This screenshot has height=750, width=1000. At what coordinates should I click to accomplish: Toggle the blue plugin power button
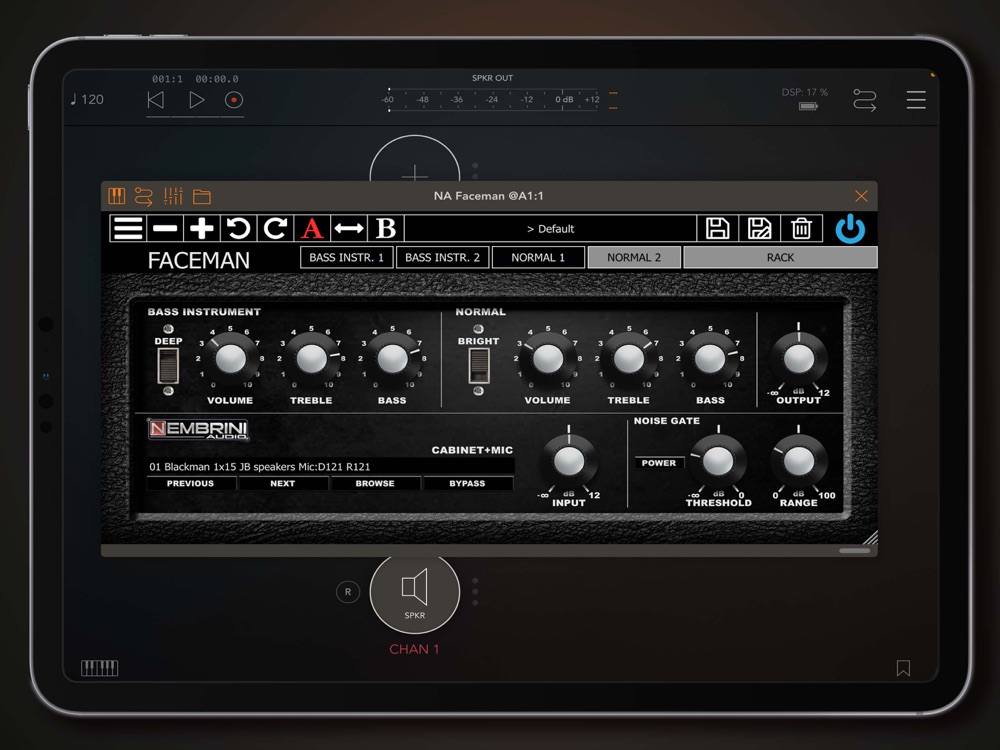[x=850, y=228]
